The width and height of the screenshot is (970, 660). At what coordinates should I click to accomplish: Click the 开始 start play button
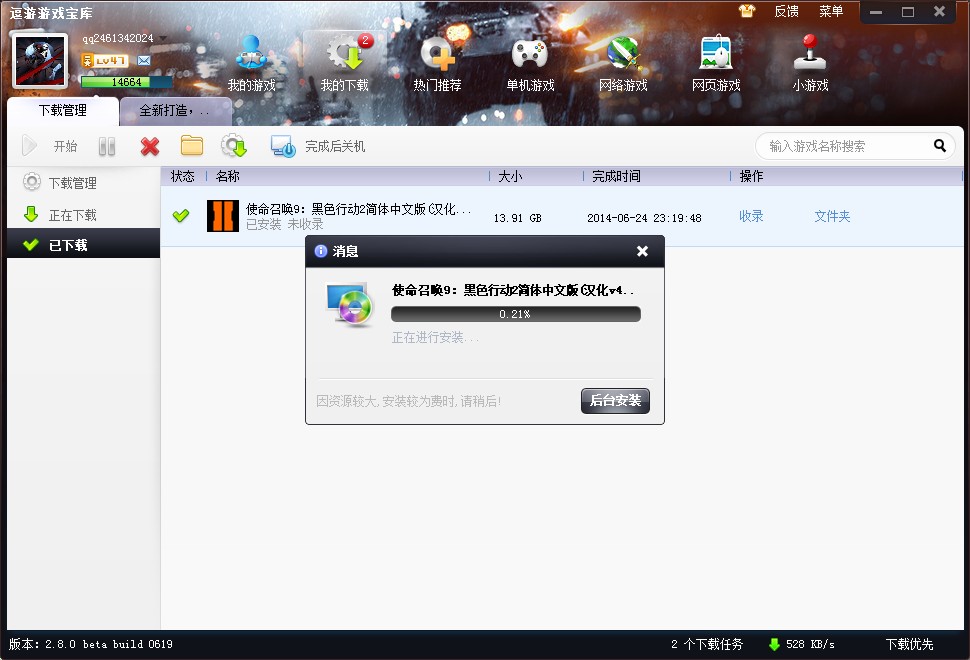[49, 147]
